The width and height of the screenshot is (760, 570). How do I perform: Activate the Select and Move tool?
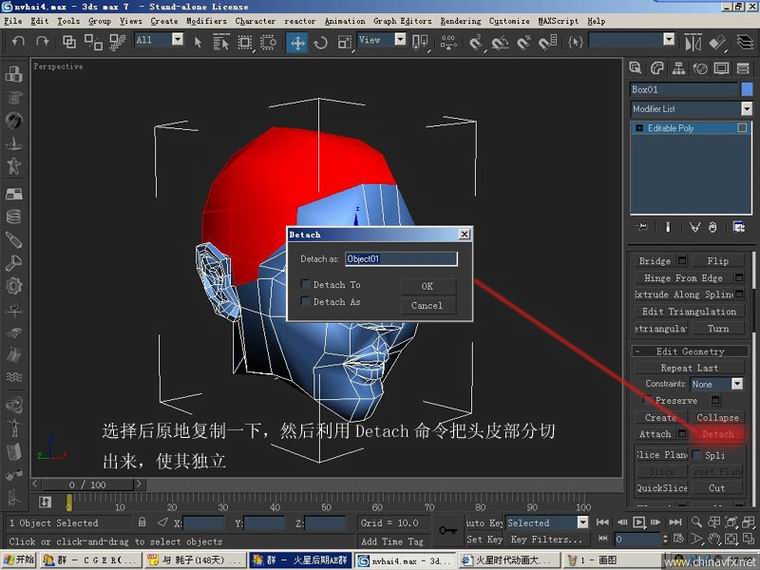(297, 43)
